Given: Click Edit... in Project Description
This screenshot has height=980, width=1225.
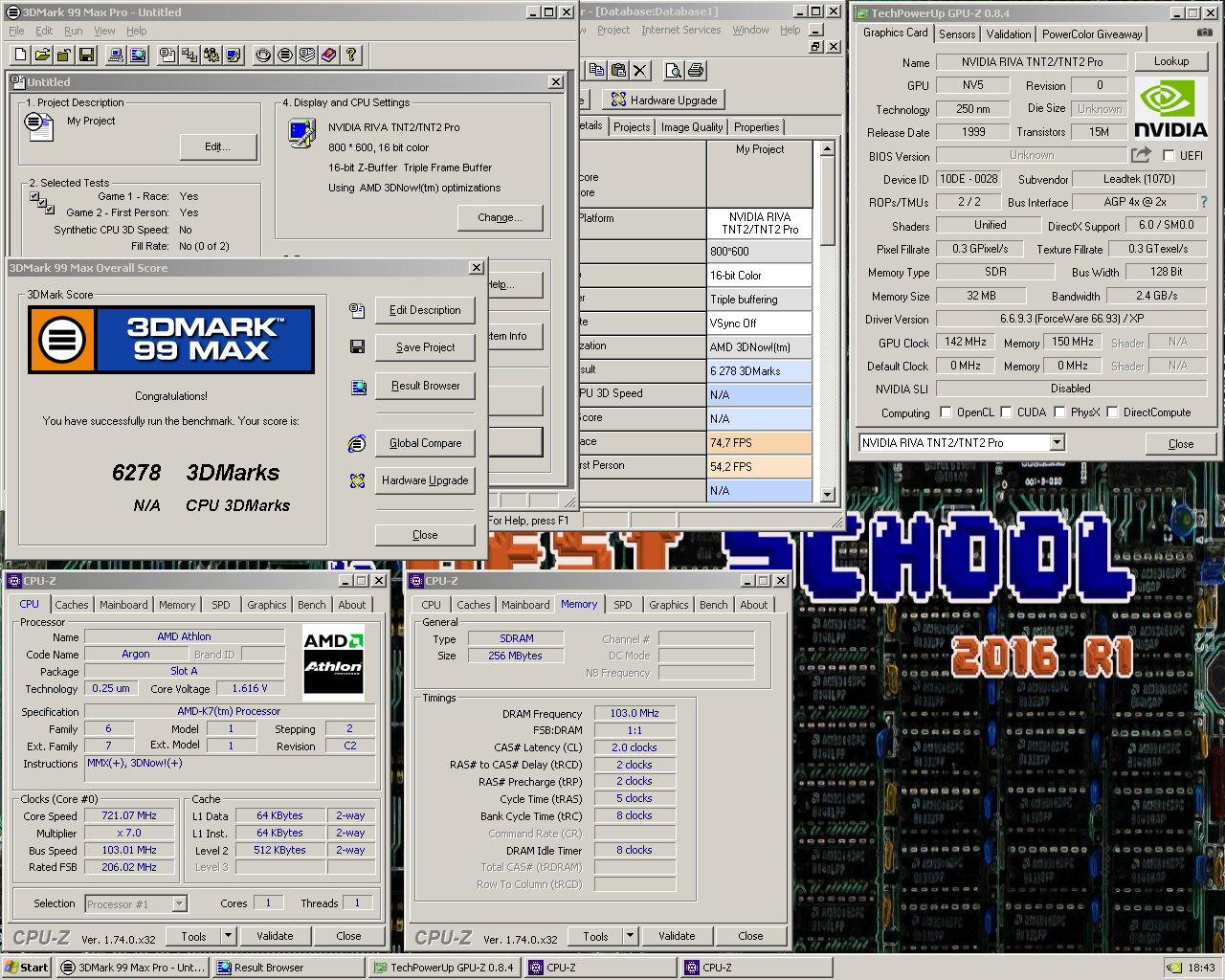Looking at the screenshot, I should tap(218, 146).
